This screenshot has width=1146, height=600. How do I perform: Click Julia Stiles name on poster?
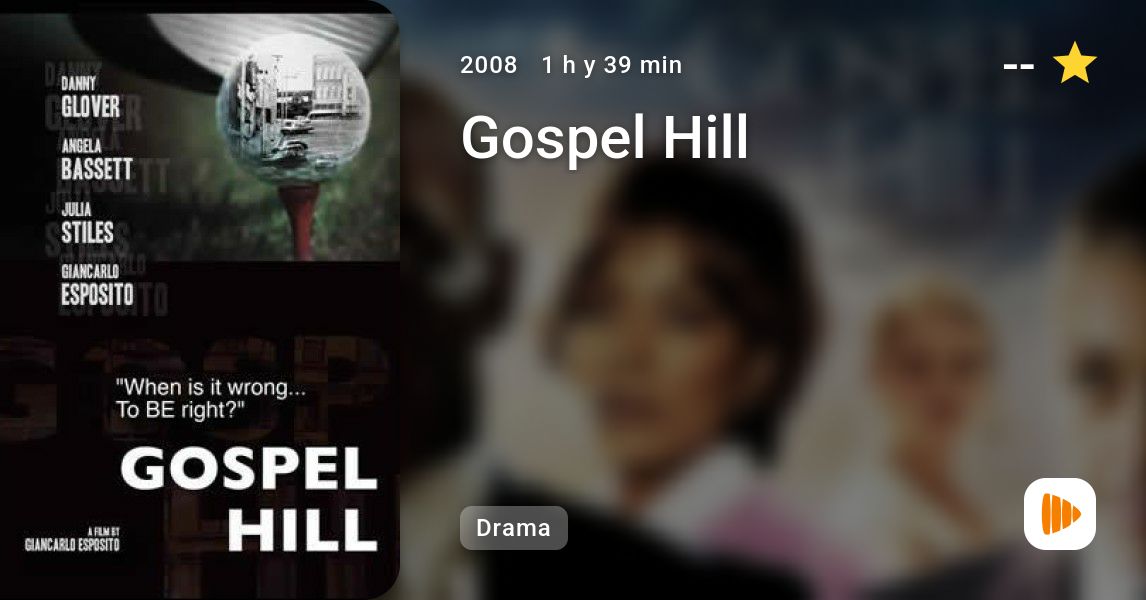[x=87, y=223]
